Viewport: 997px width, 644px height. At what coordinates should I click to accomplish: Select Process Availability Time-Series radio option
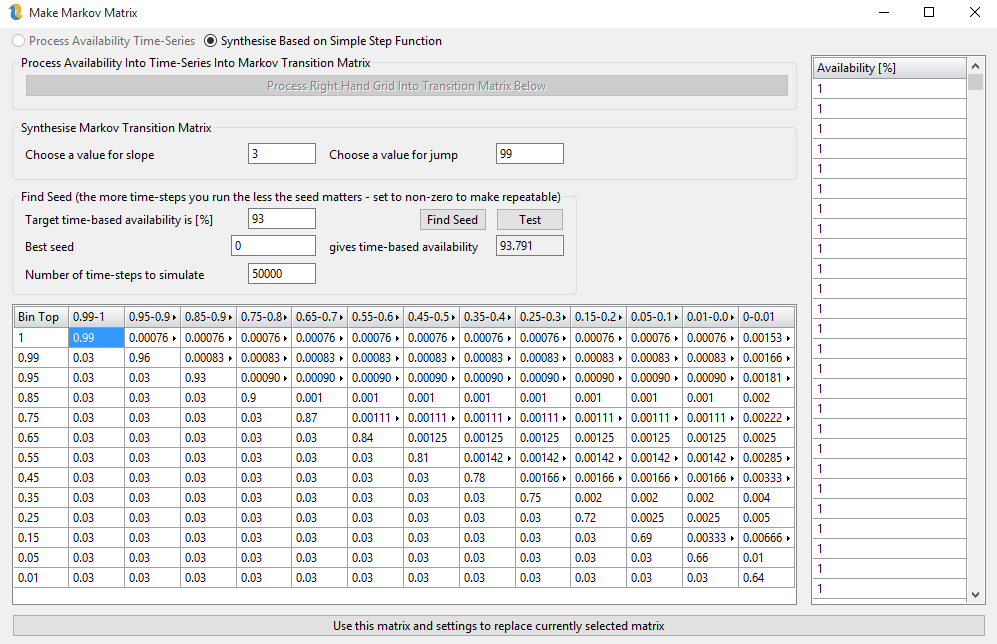coord(19,41)
